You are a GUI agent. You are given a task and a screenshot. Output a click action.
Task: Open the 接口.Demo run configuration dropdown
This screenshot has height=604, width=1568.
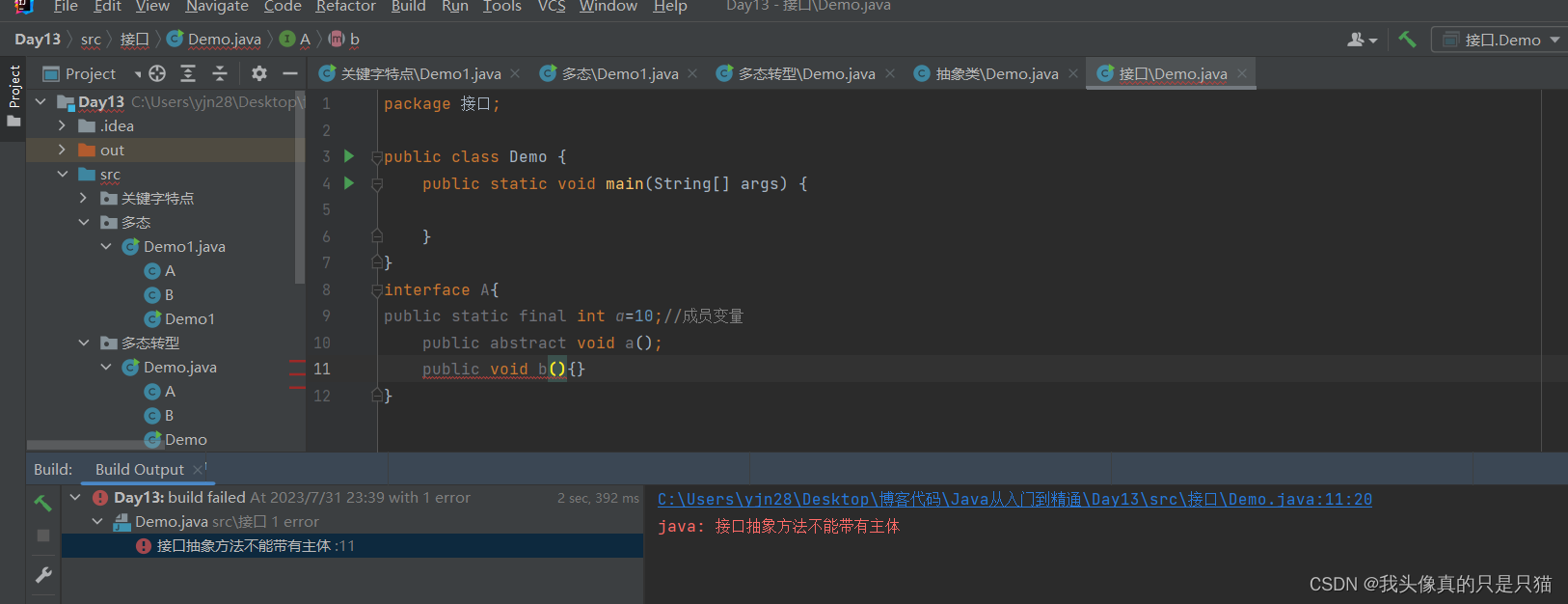click(1500, 40)
